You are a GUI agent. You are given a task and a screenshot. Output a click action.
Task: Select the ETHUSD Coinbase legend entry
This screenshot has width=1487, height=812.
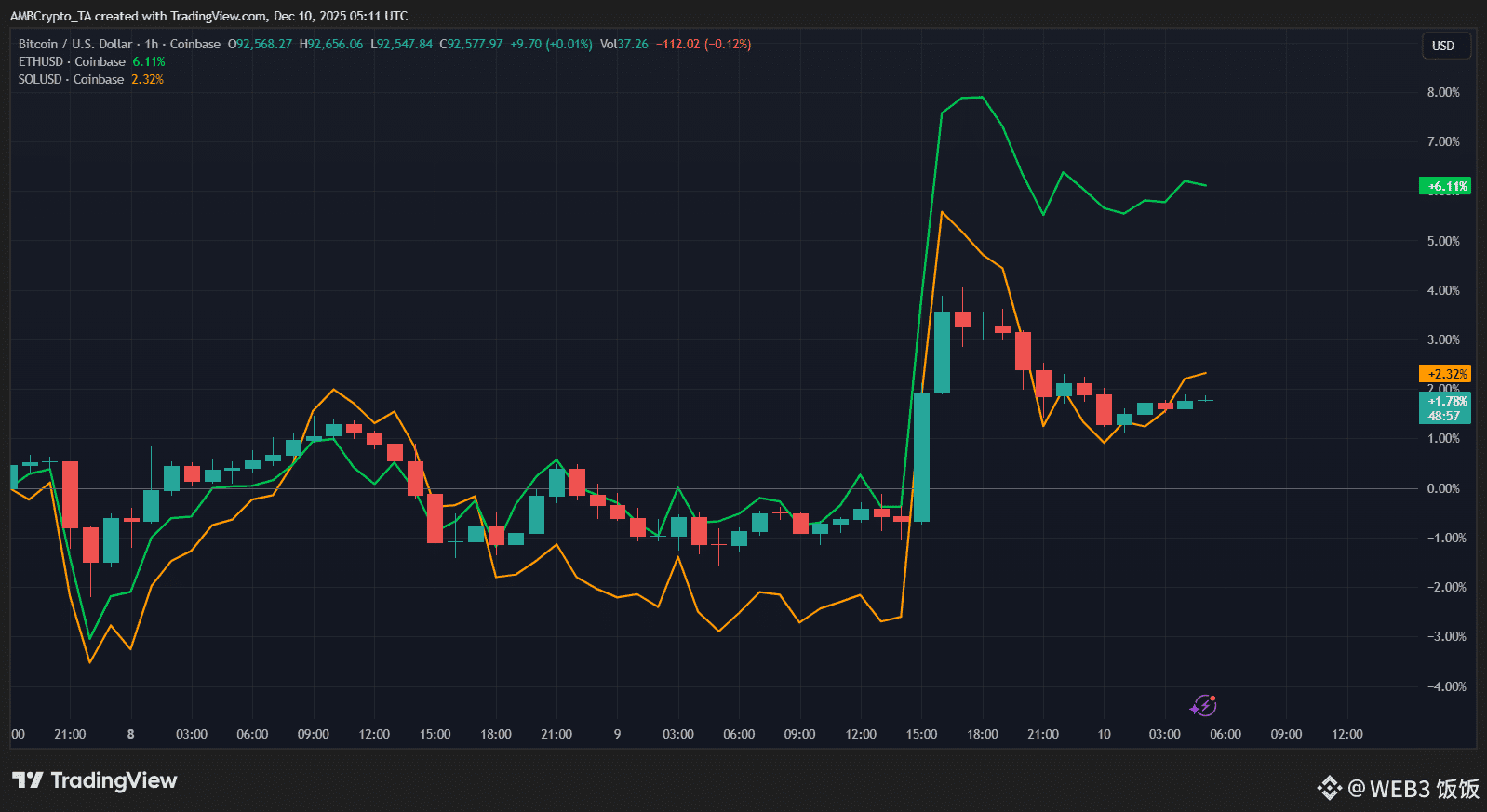pos(72,61)
